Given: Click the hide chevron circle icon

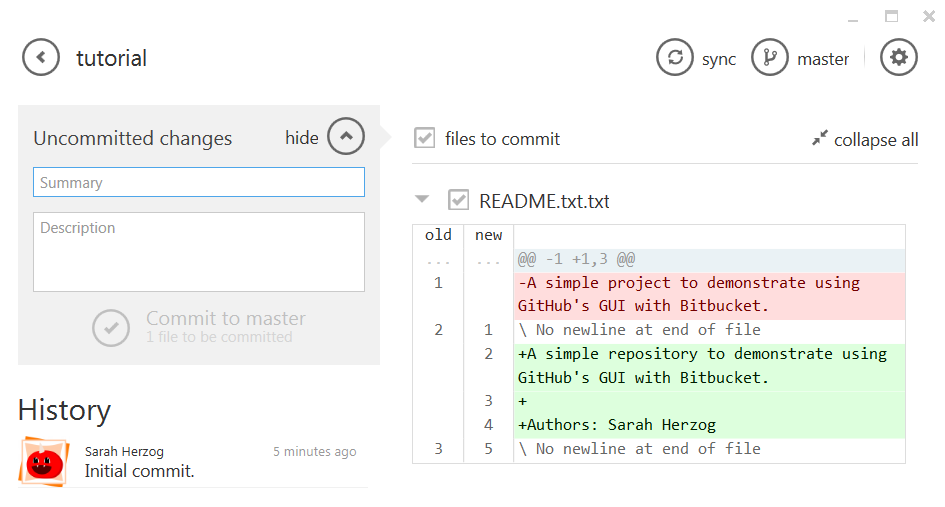Looking at the screenshot, I should (346, 136).
